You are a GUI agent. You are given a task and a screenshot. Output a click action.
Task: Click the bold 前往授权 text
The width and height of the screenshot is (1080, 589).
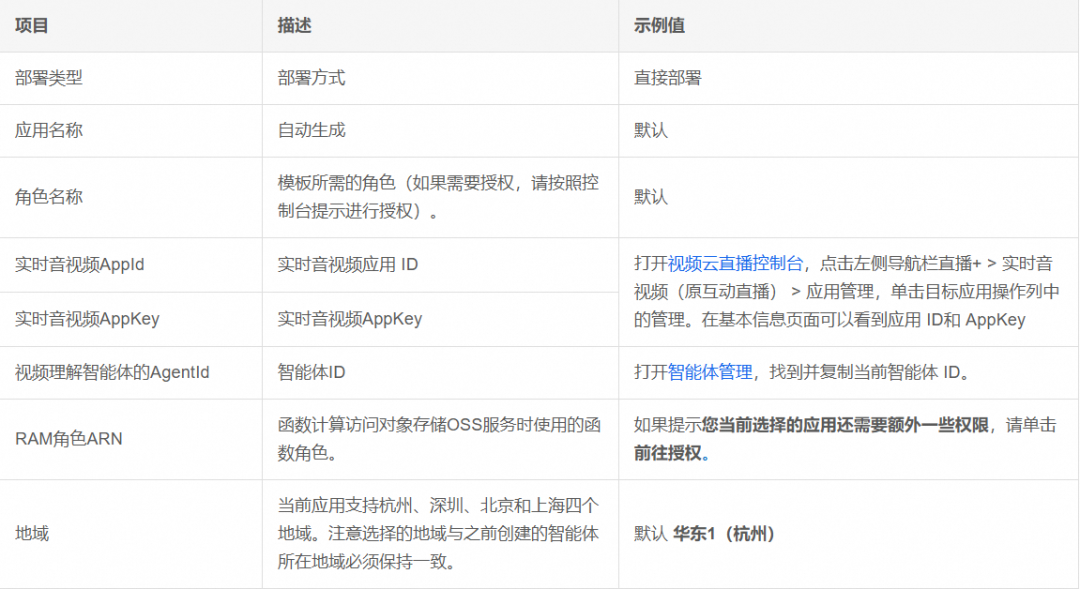click(x=667, y=453)
